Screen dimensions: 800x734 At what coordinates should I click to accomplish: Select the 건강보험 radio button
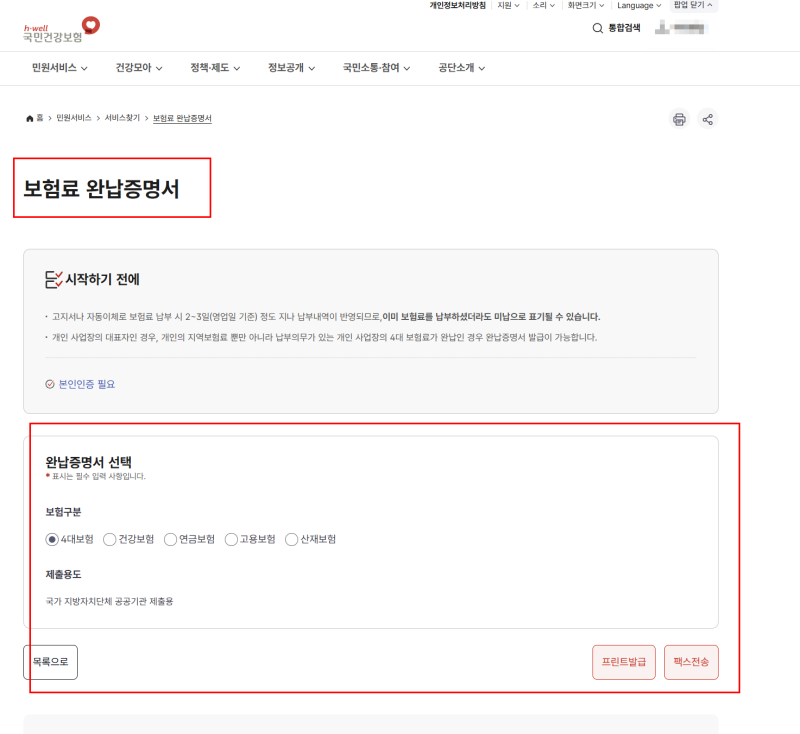point(109,539)
